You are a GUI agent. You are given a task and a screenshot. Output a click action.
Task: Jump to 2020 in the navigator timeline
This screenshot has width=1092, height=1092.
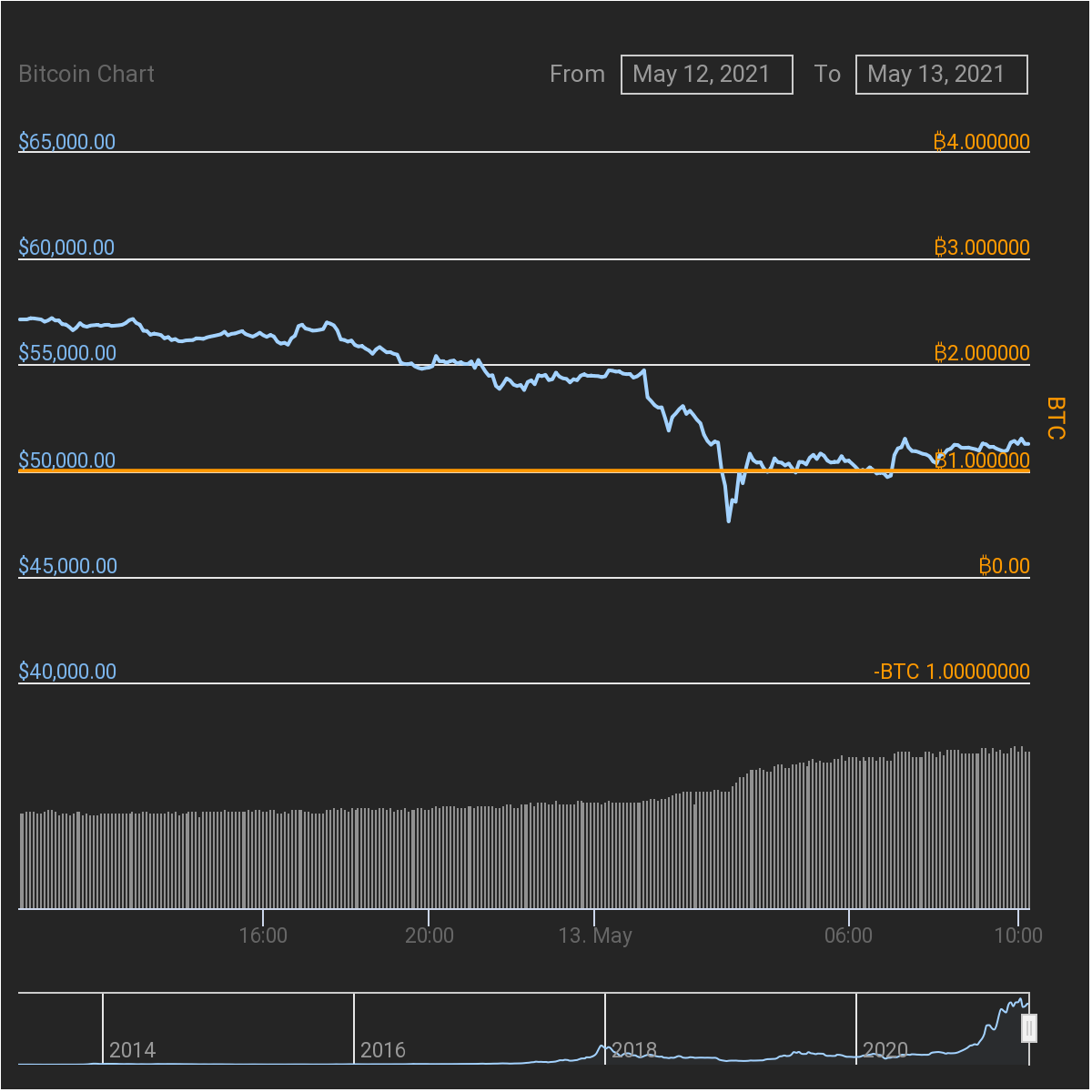coord(885,1050)
